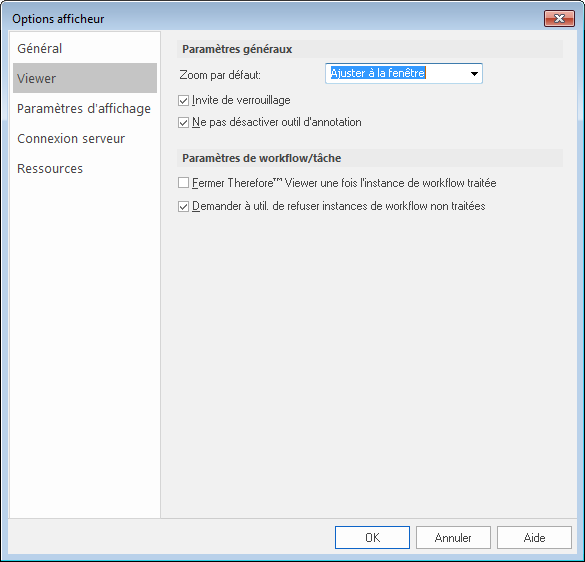The image size is (585, 562).
Task: Click the Paramètres de workflow/tâche header
Action: tap(370, 158)
